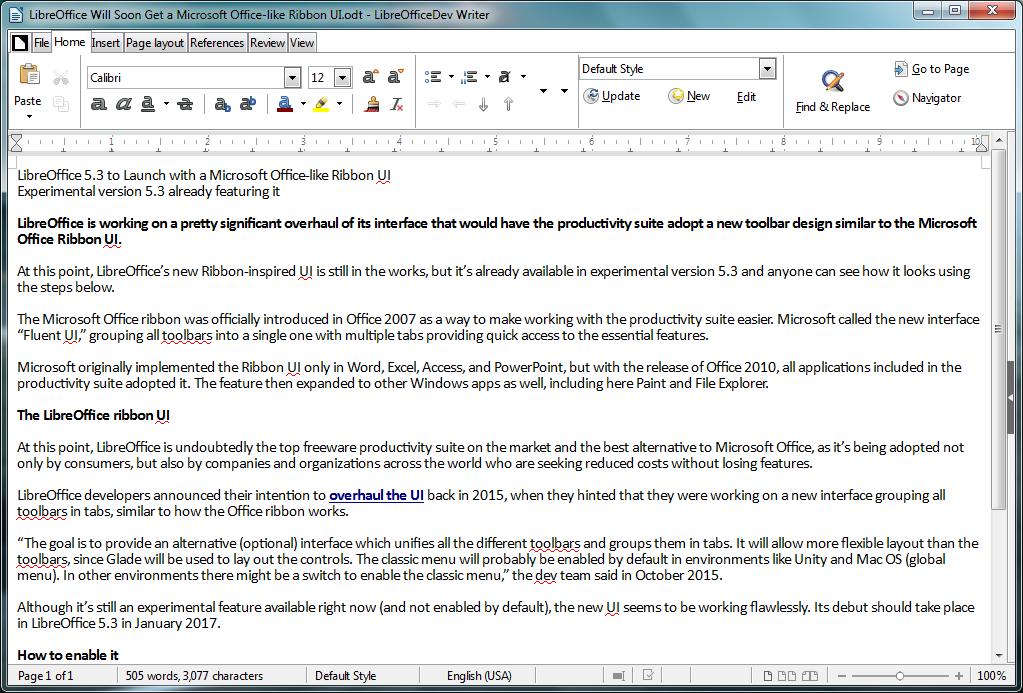Toggle Subscript formatting
This screenshot has height=693, width=1023.
pyautogui.click(x=222, y=104)
